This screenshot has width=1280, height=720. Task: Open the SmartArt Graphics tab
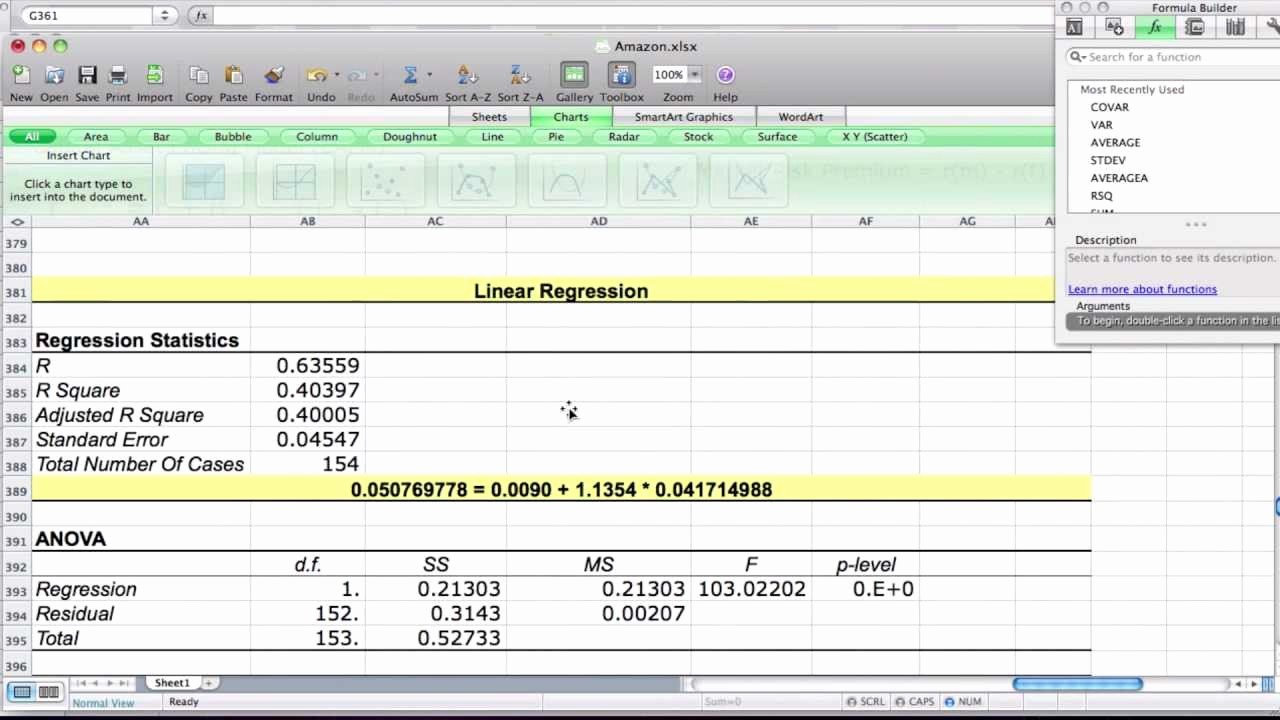pos(683,117)
